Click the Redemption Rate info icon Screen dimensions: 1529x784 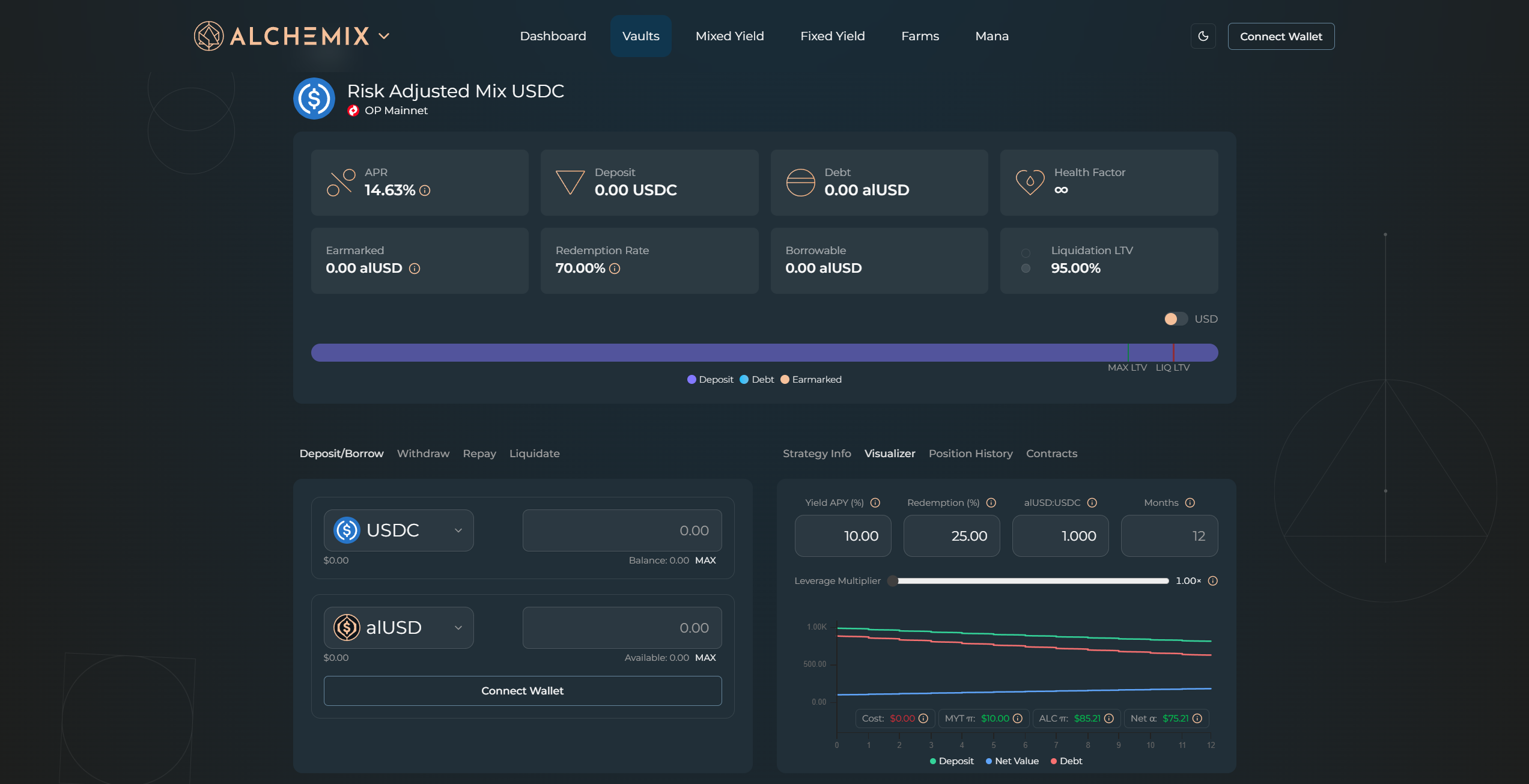pyautogui.click(x=615, y=269)
